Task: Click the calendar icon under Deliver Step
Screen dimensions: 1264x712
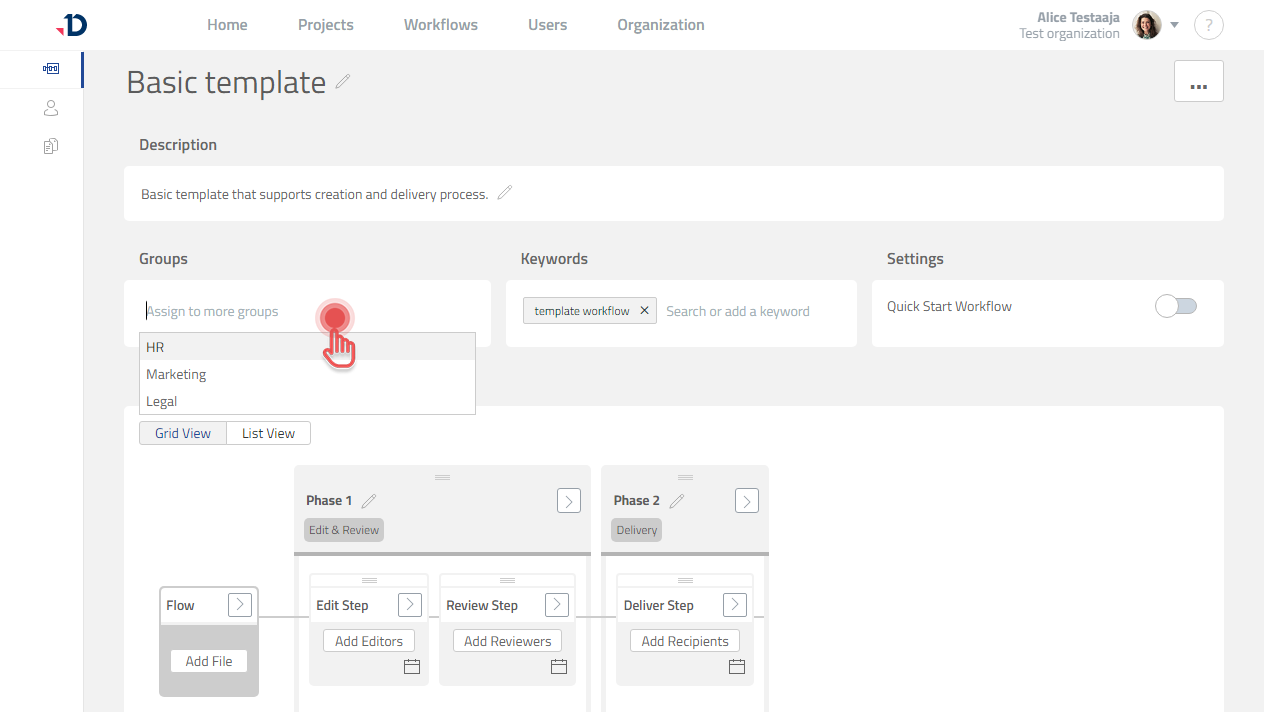Action: (x=737, y=666)
